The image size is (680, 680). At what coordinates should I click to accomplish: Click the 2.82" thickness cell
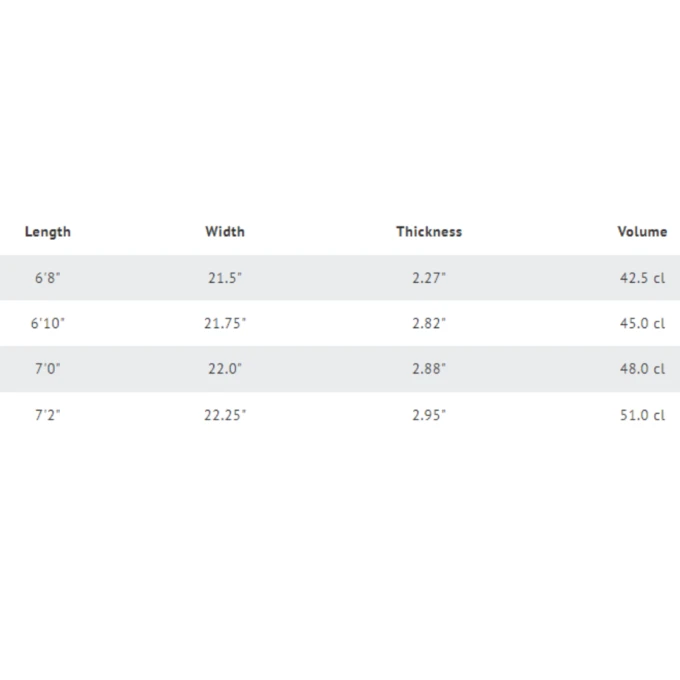(429, 323)
